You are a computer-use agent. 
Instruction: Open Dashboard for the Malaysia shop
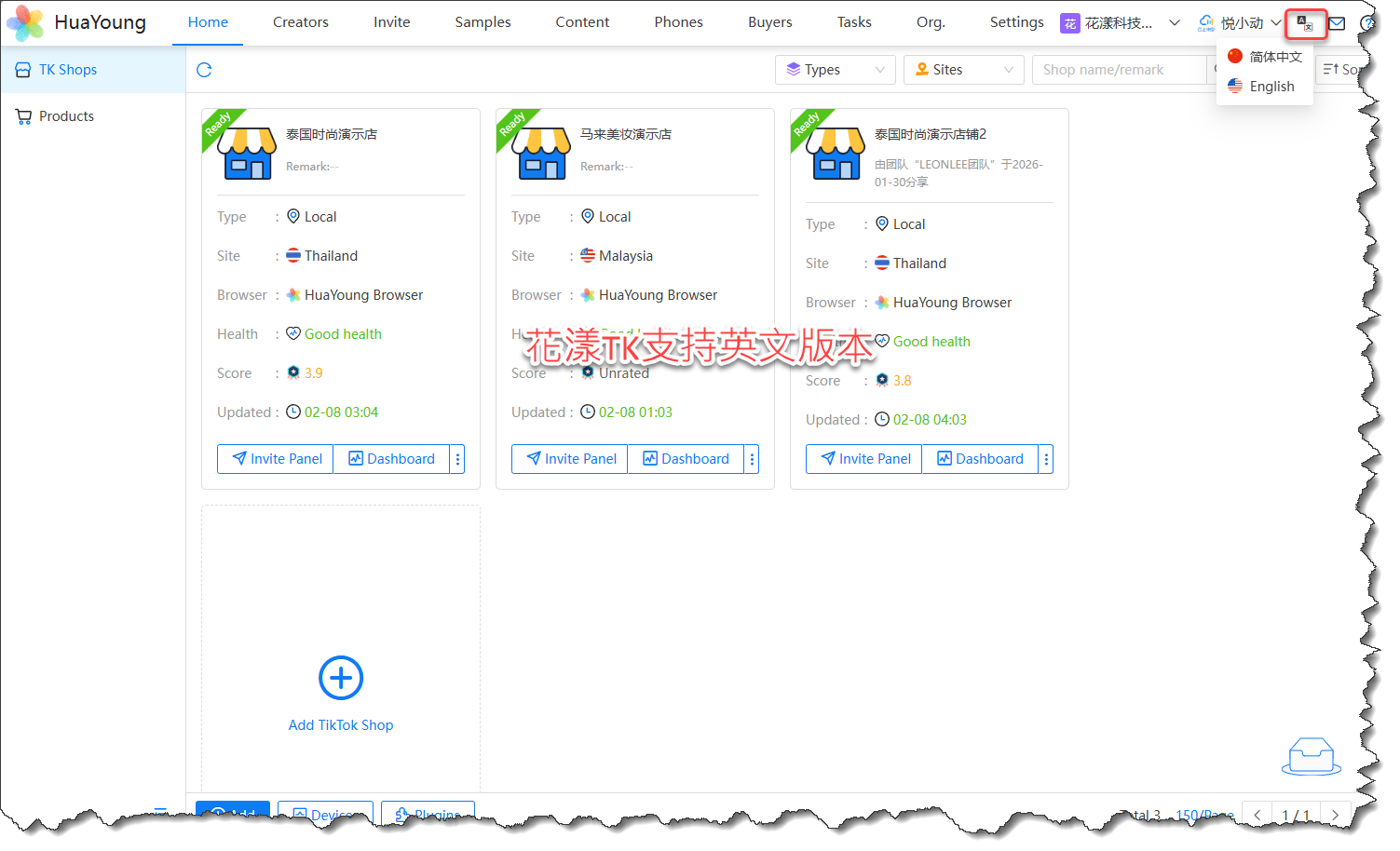(x=686, y=459)
